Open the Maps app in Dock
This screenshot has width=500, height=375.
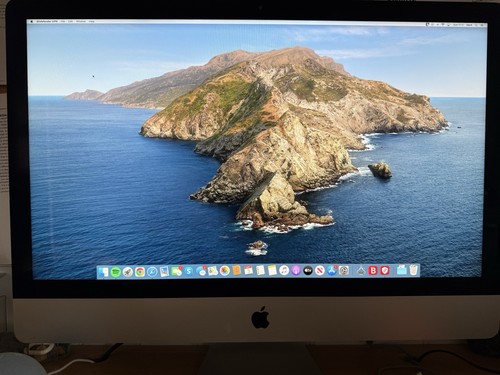tap(213, 271)
